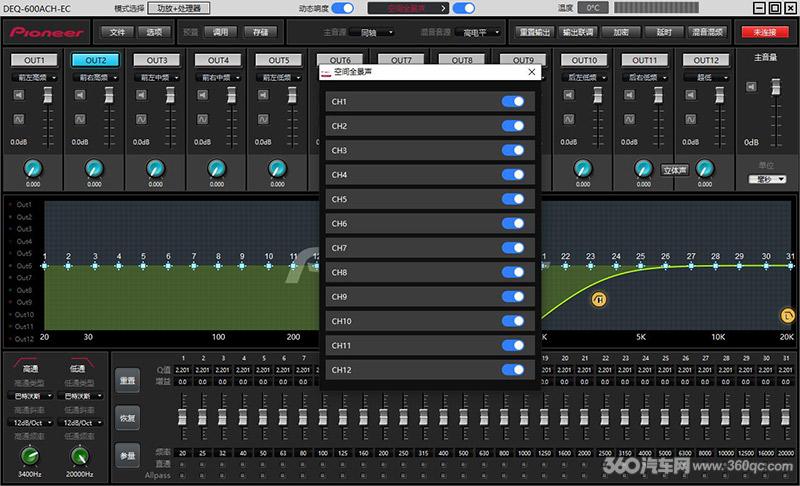Viewport: 800px width, 486px height.
Task: Open the 选项 menu
Action: click(x=154, y=32)
